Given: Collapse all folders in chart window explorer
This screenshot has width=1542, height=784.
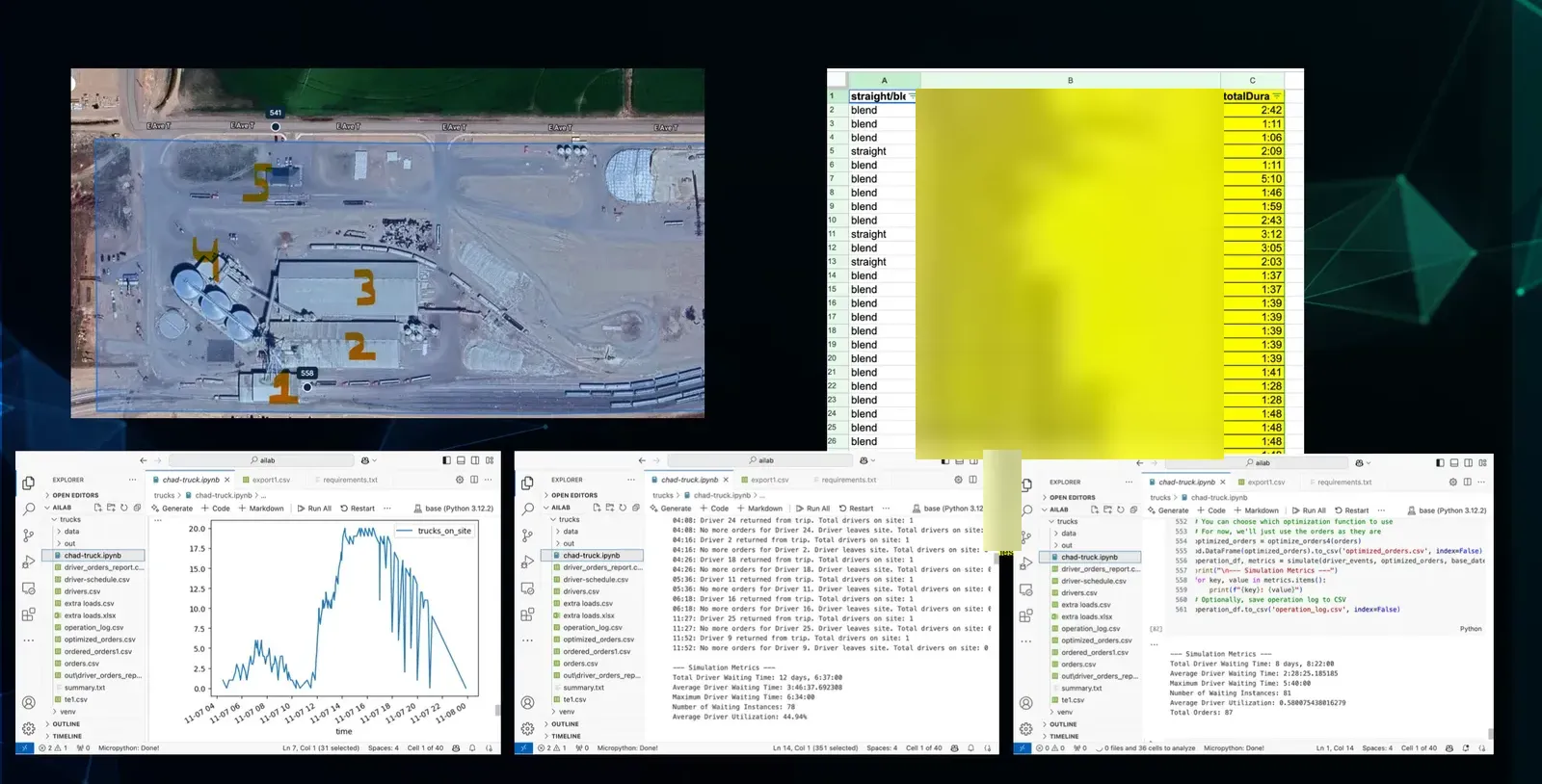Looking at the screenshot, I should point(136,507).
